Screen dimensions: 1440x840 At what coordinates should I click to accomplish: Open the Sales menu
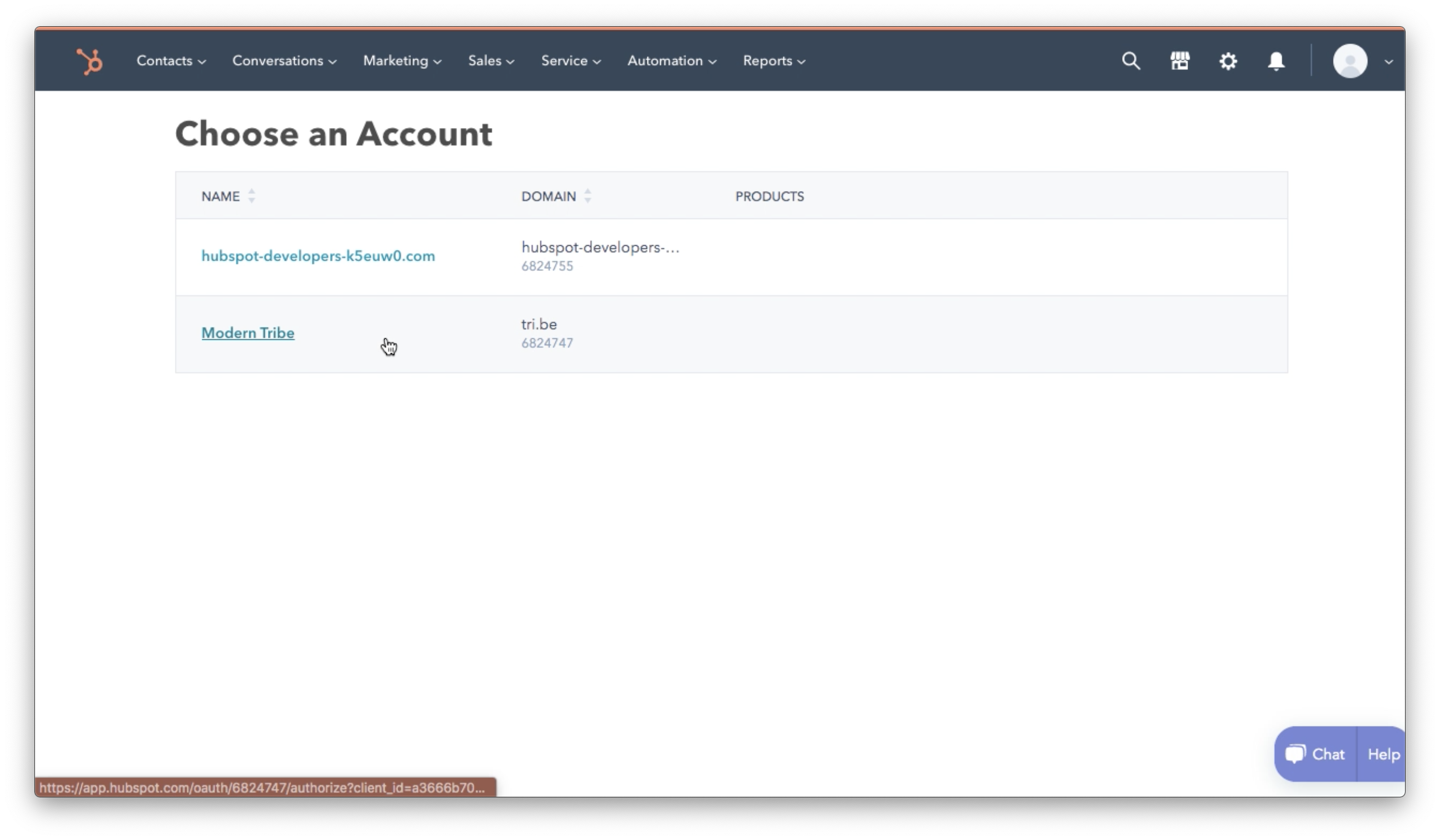coord(491,61)
